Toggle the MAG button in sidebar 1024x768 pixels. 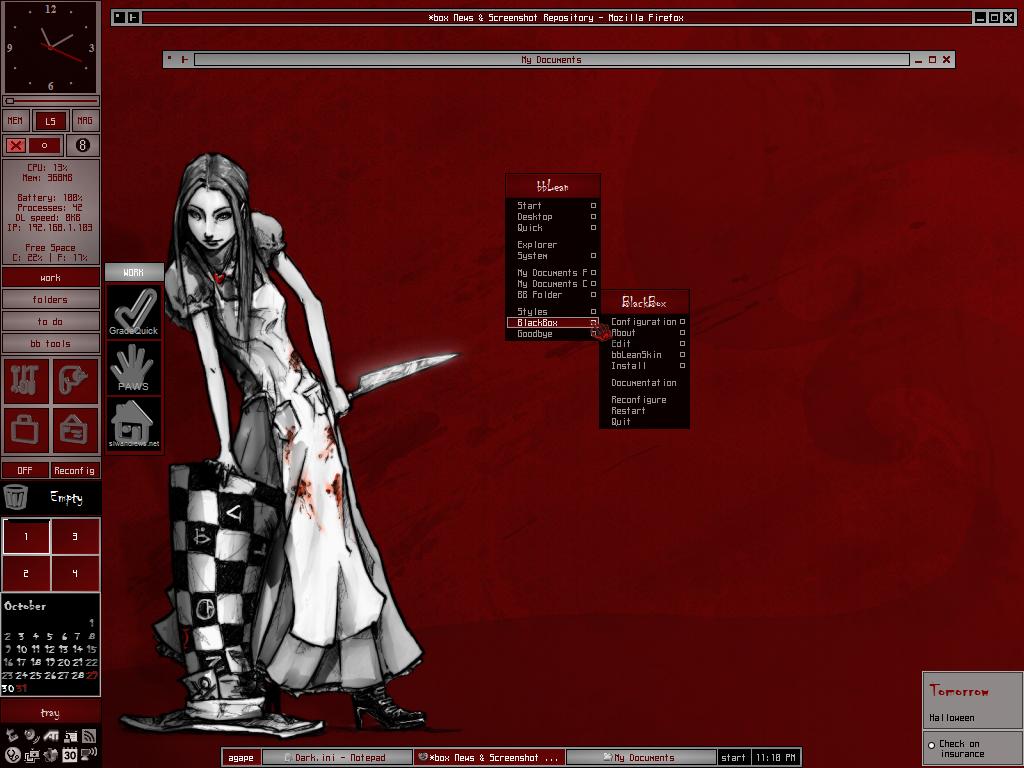tap(85, 121)
